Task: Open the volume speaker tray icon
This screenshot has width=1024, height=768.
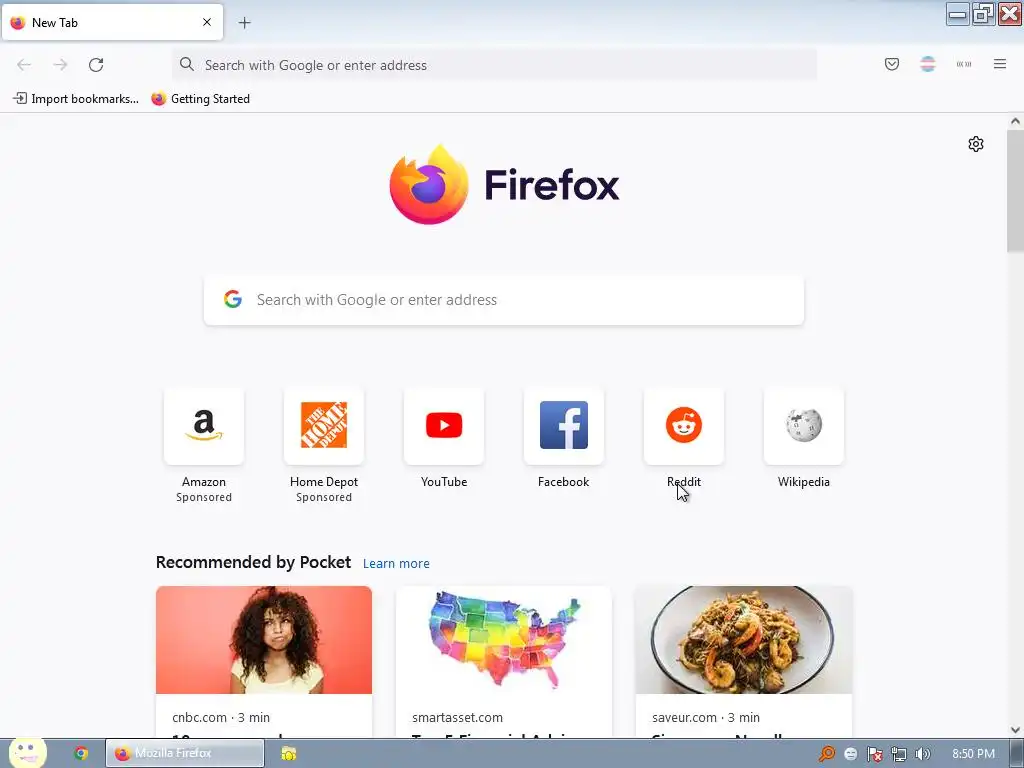Action: click(922, 754)
